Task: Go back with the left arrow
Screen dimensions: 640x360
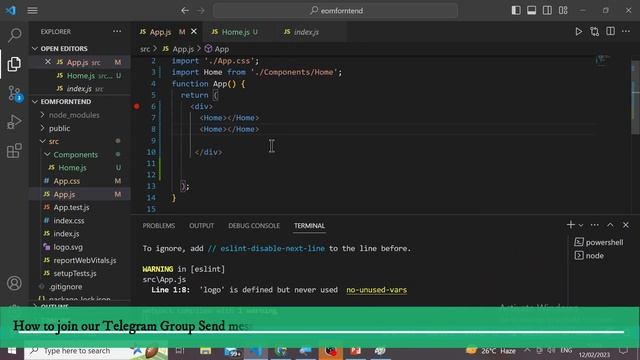Action: 185,11
